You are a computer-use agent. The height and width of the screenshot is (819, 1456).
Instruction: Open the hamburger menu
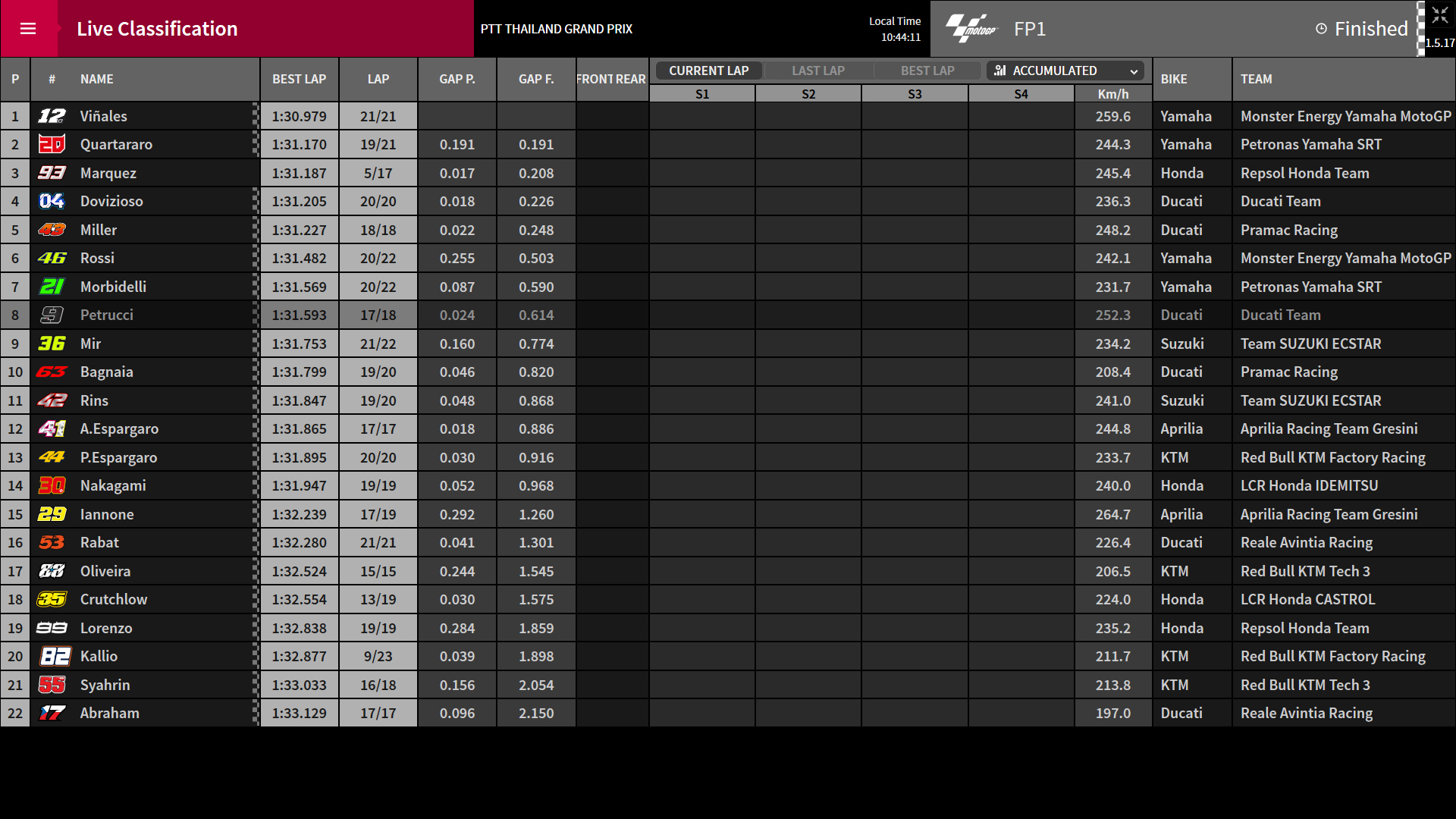coord(28,29)
